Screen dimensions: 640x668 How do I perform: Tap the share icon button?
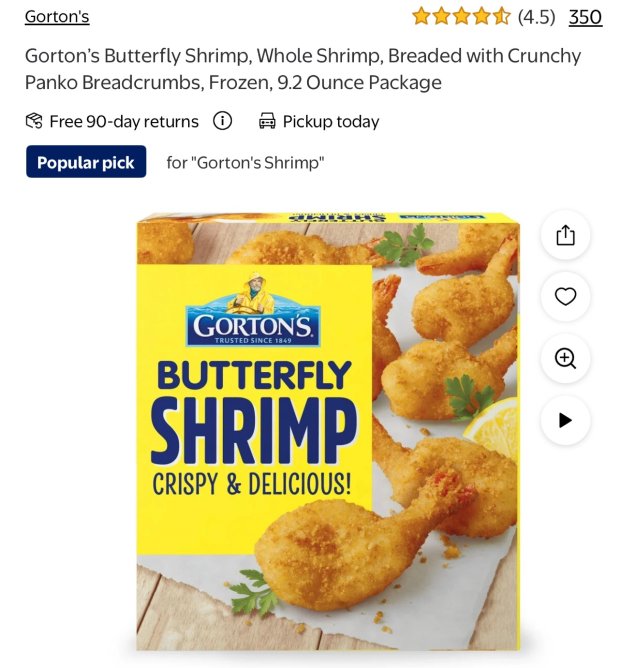[565, 235]
